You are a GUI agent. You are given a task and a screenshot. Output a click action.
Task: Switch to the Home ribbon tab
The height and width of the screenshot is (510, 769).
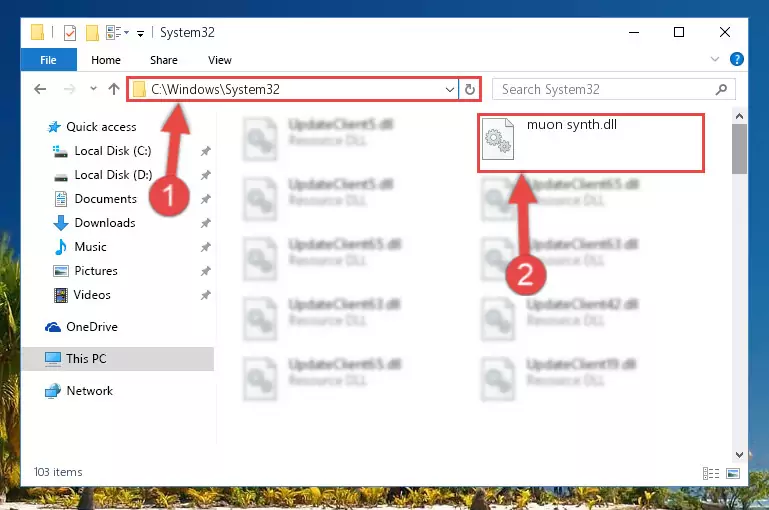(106, 60)
